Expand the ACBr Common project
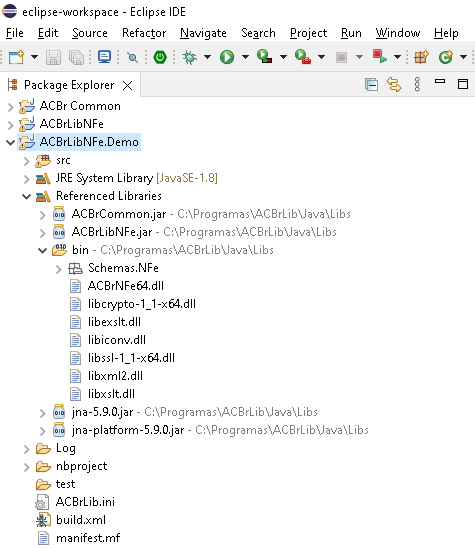475x548 pixels. [10, 106]
